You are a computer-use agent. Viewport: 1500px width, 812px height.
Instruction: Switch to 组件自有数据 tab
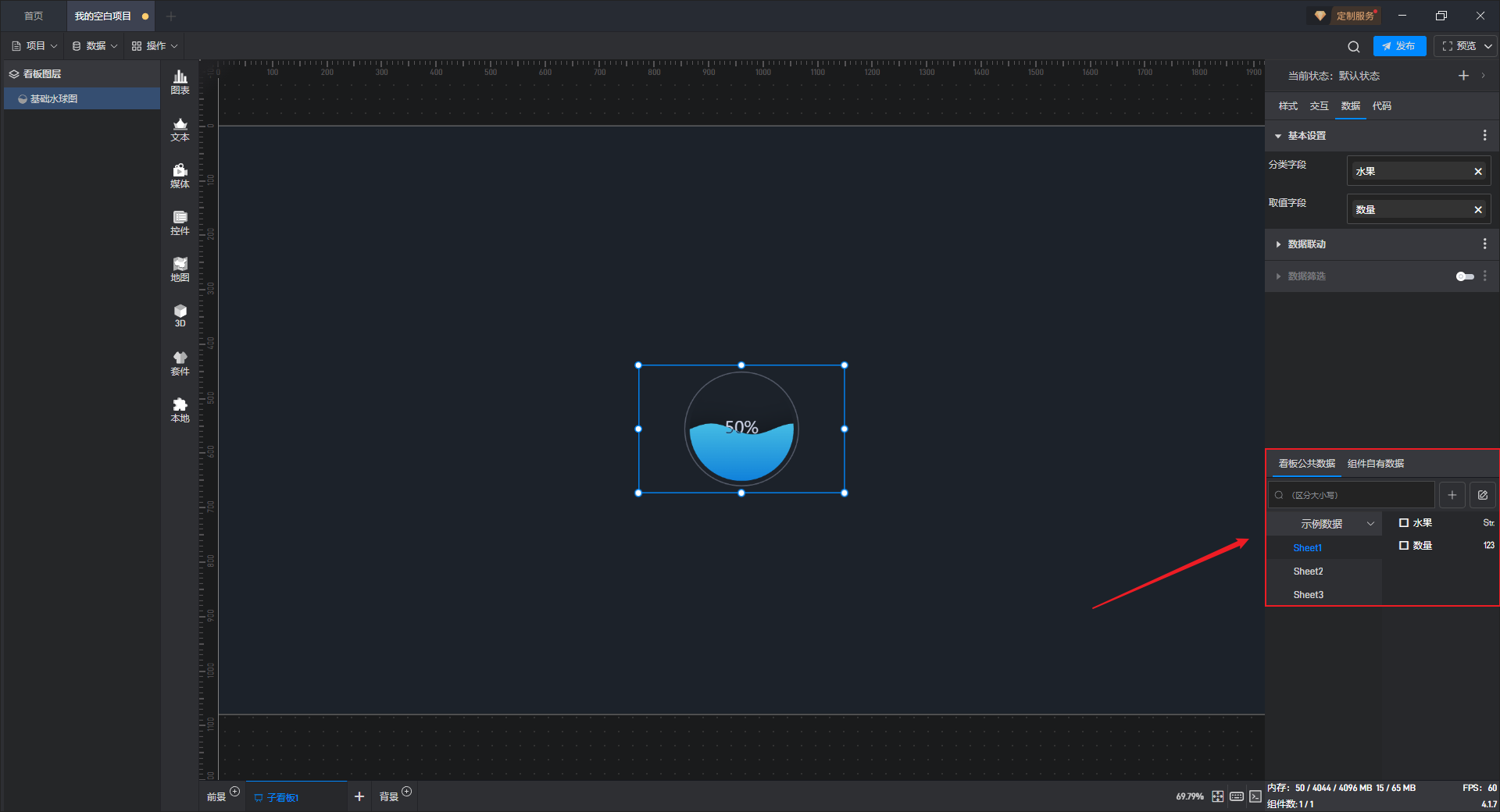(x=1376, y=464)
